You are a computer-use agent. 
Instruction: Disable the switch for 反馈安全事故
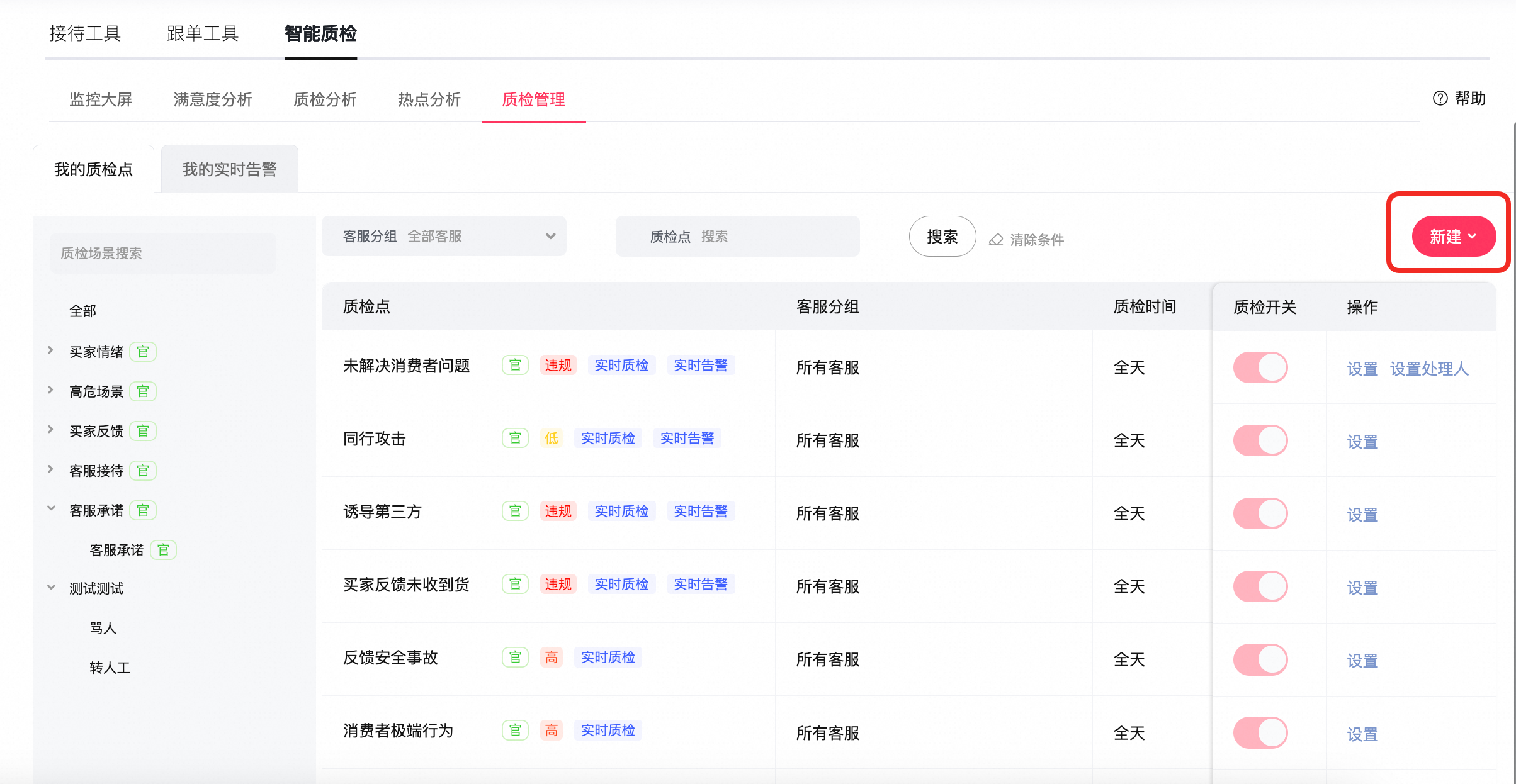pyautogui.click(x=1260, y=659)
